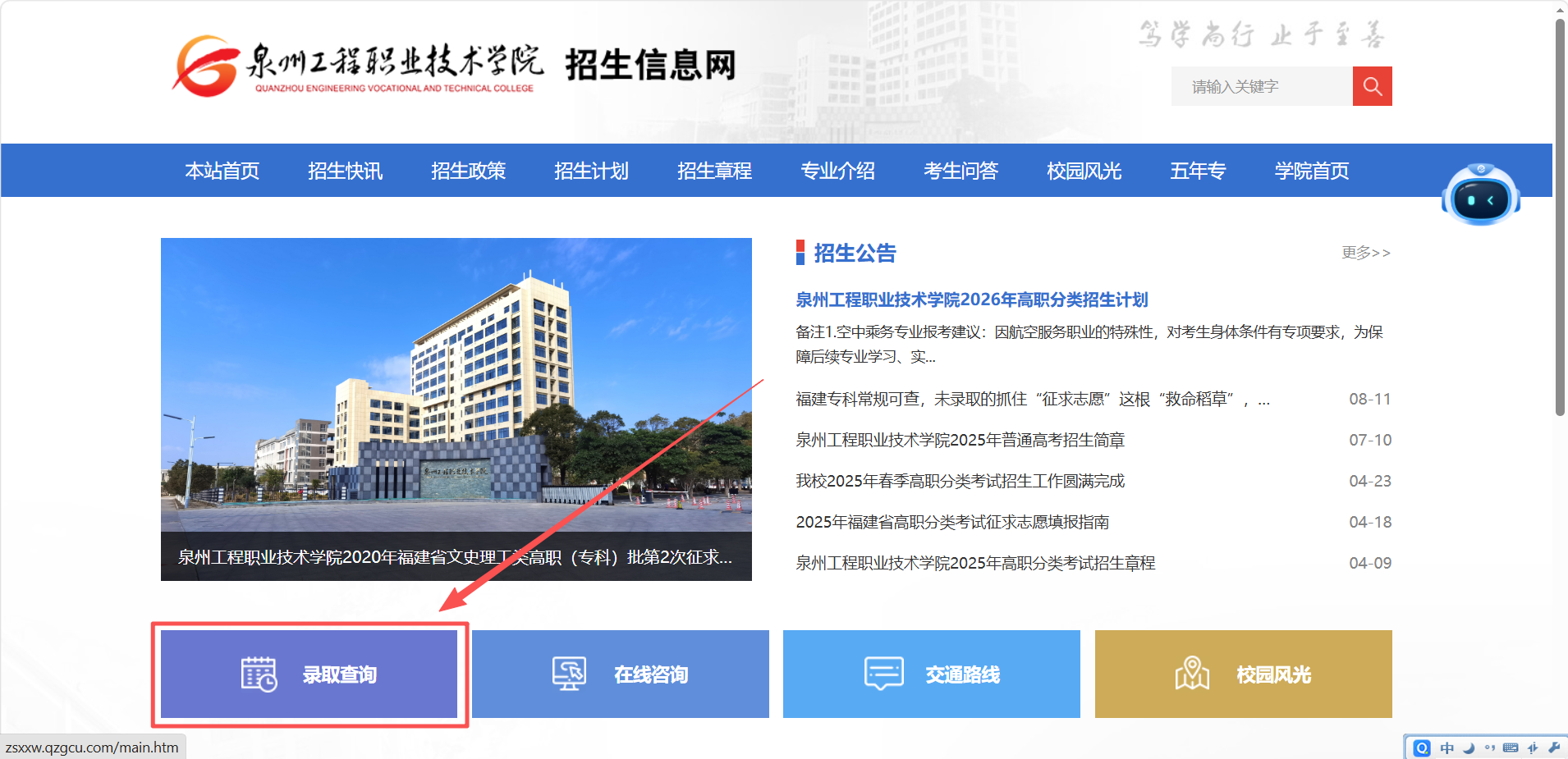Expand 更多>> in the 招生公告 section

(1366, 253)
